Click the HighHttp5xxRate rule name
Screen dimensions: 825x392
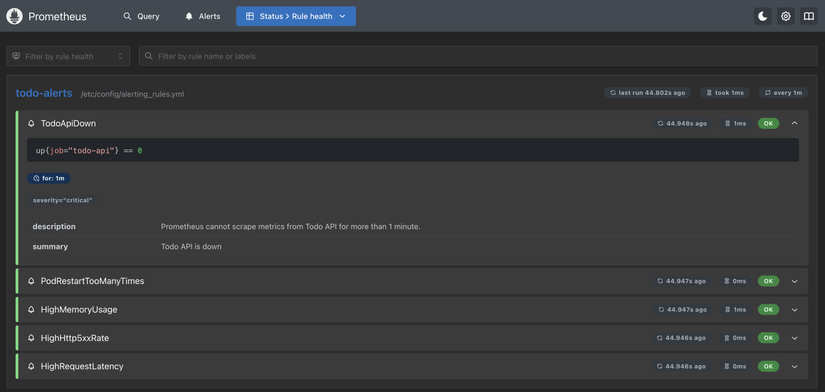(x=75, y=338)
